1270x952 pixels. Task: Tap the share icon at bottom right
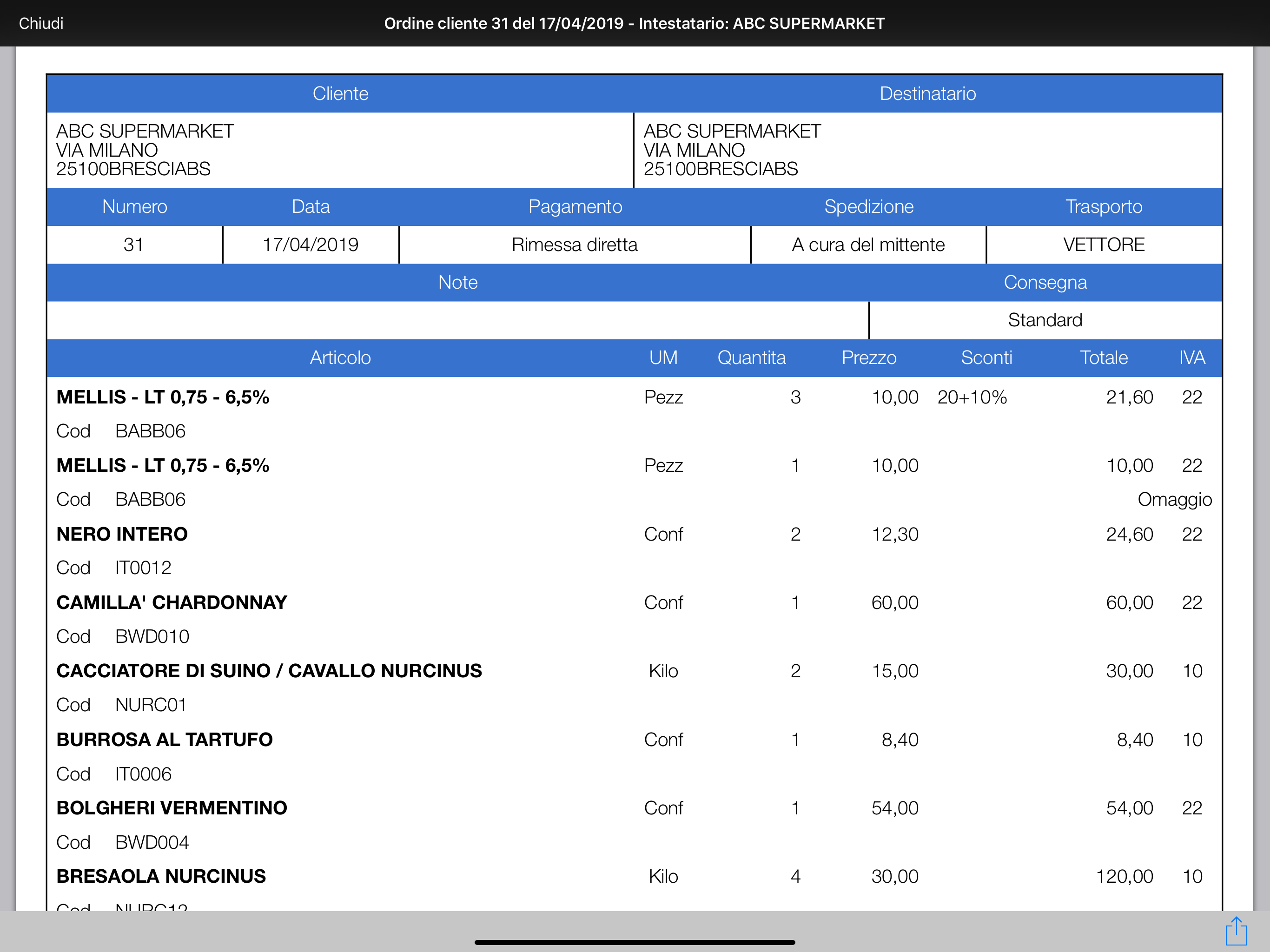pyautogui.click(x=1236, y=931)
